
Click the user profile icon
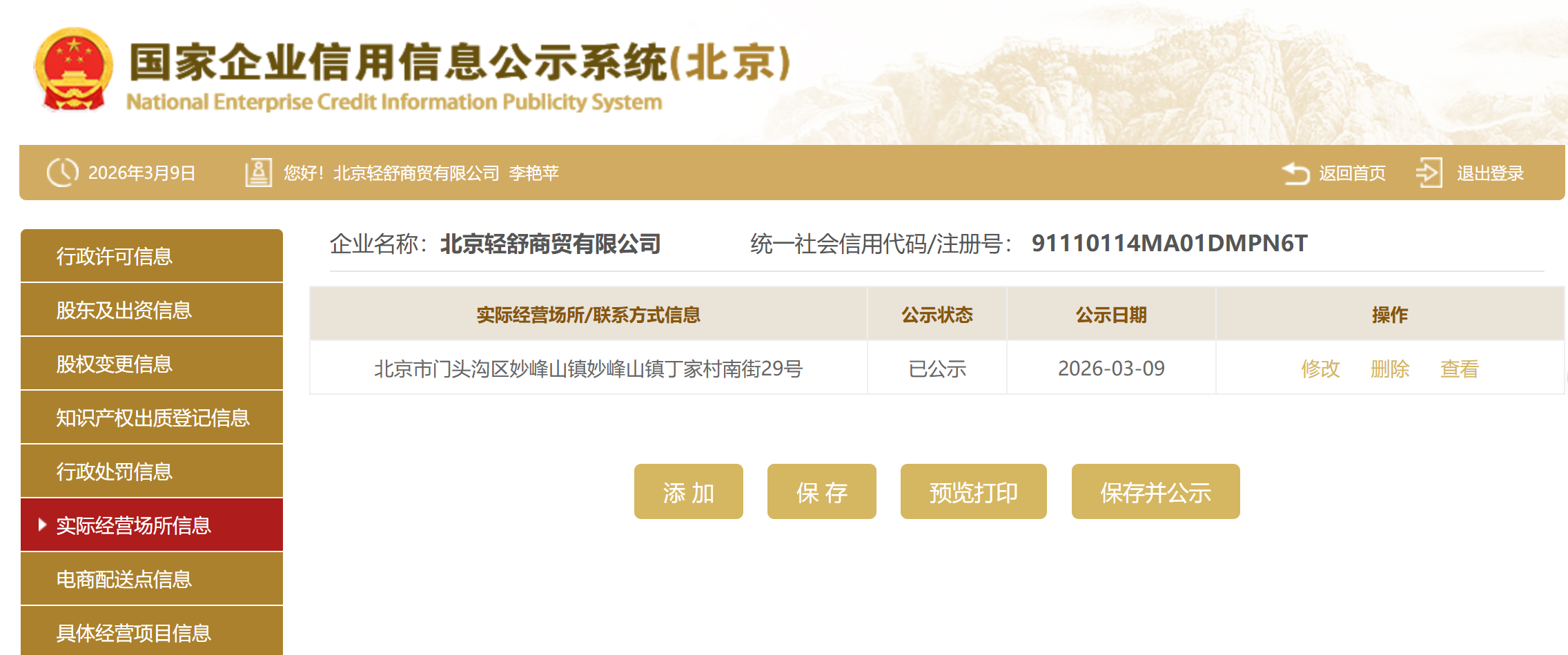258,173
